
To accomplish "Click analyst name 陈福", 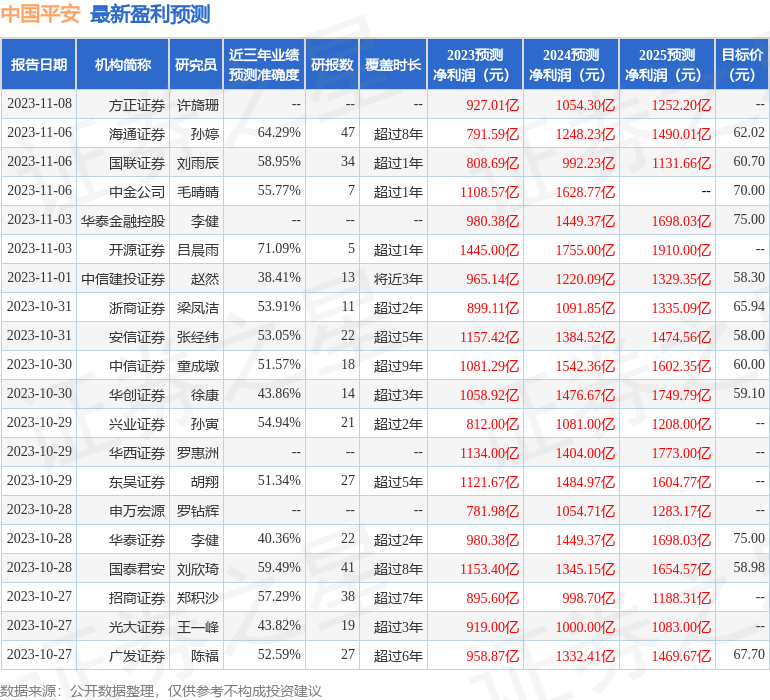I will [x=205, y=656].
